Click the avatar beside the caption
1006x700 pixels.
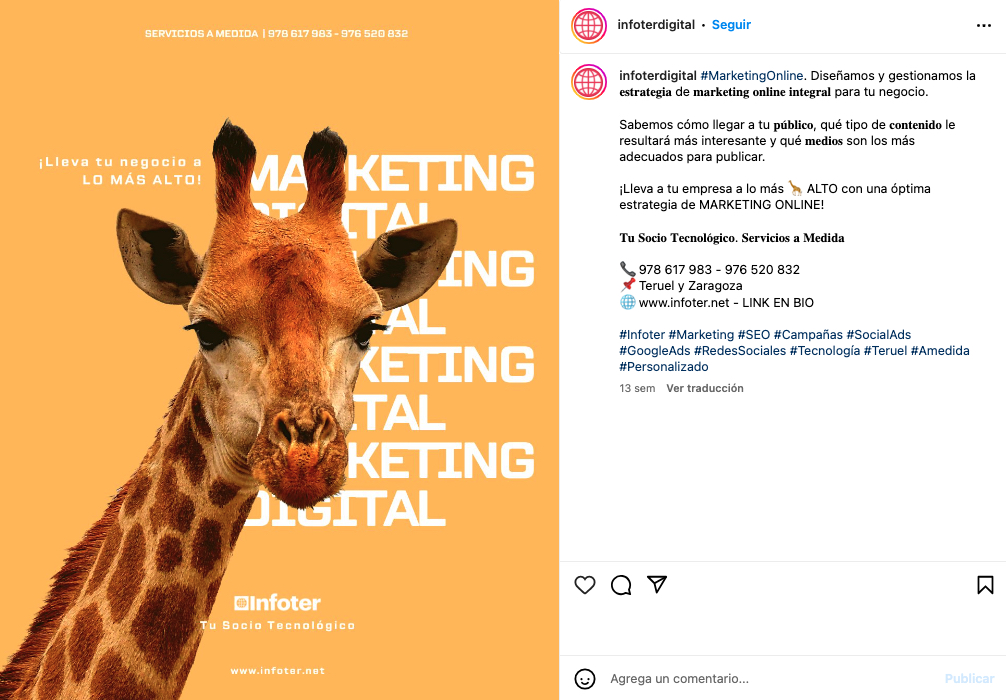pyautogui.click(x=589, y=82)
